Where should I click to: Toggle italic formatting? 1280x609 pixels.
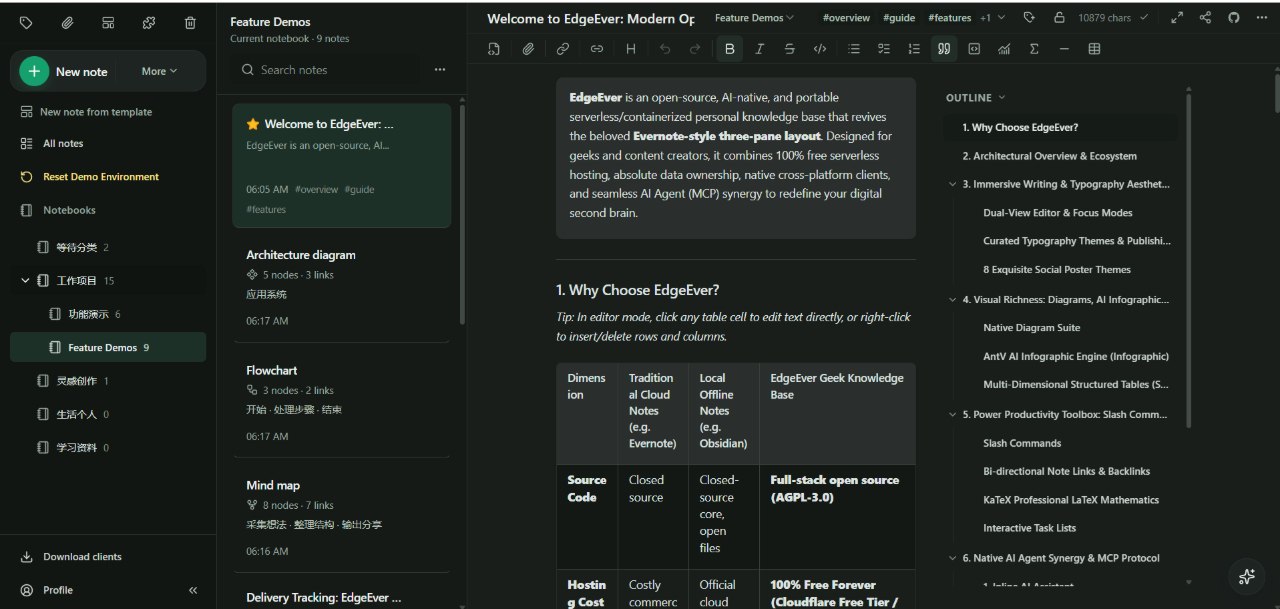click(760, 49)
